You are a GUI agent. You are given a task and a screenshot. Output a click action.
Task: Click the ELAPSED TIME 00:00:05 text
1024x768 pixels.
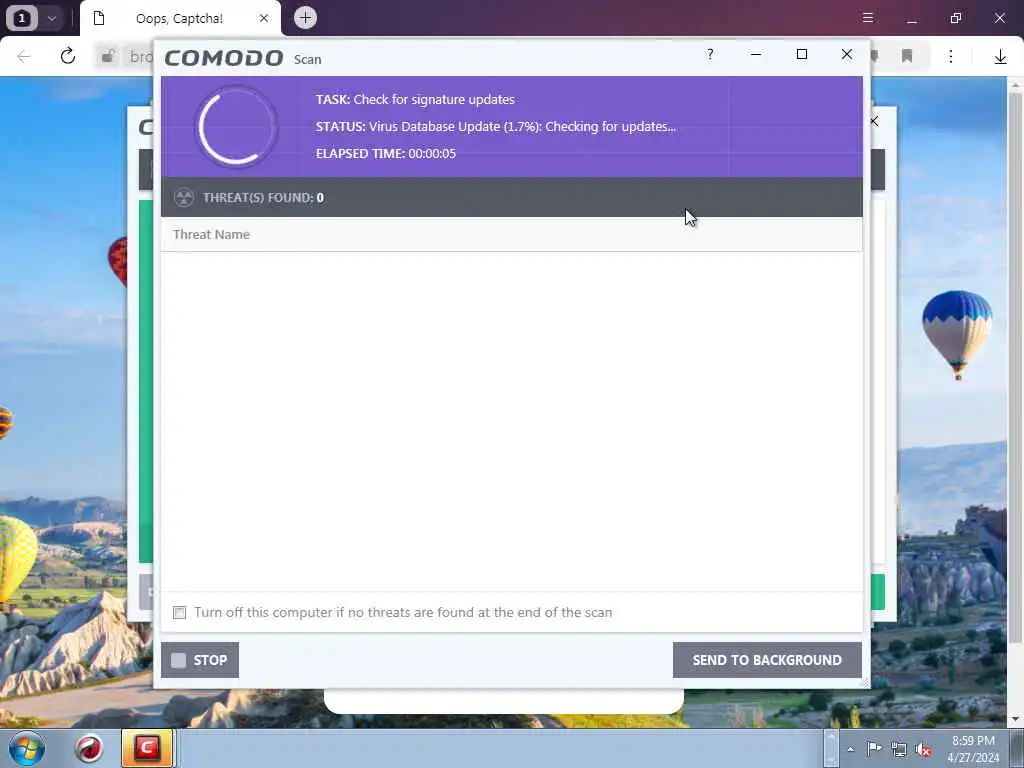tap(386, 153)
